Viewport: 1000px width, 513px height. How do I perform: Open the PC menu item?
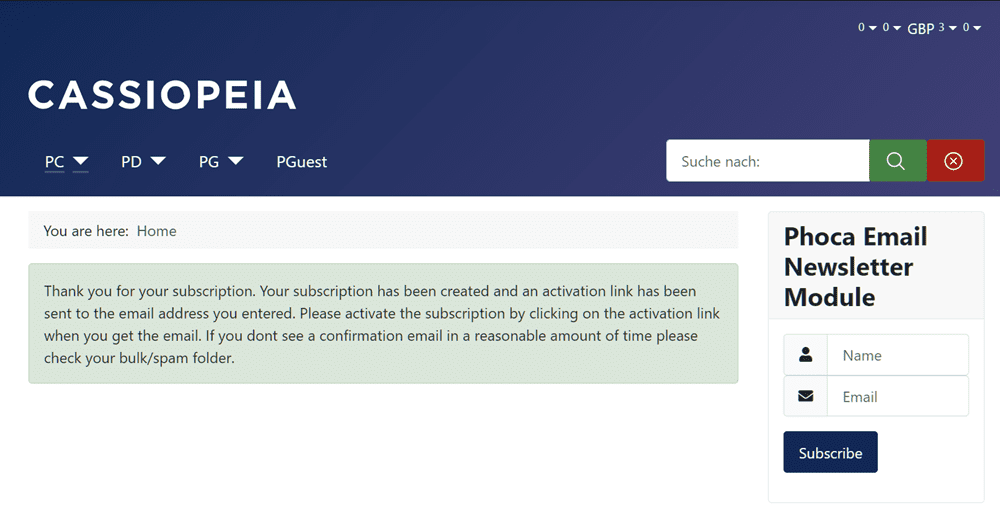[54, 161]
